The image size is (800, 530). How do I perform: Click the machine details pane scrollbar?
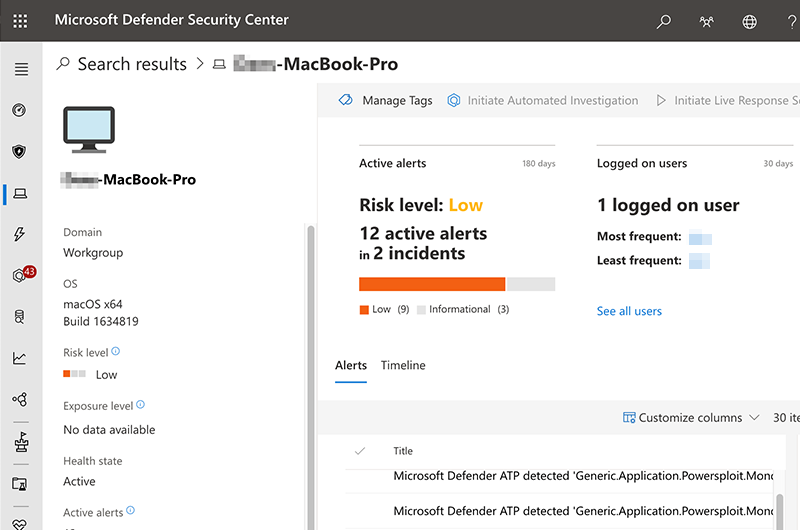click(311, 376)
